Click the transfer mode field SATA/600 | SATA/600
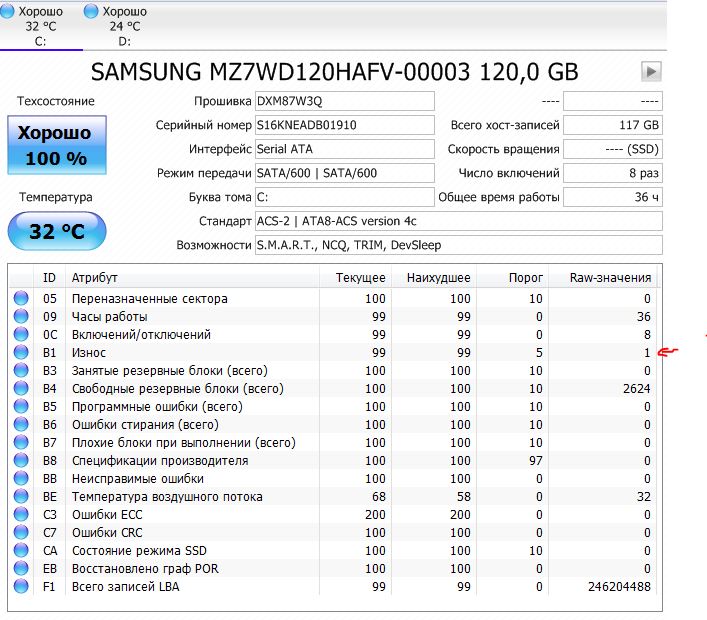707x620 pixels. 344,173
